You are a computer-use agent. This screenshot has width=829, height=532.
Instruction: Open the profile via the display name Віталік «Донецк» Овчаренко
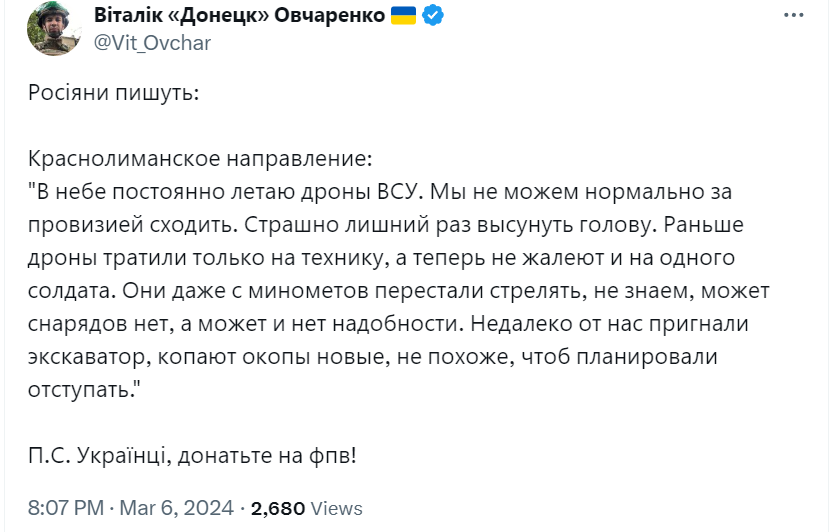[240, 15]
